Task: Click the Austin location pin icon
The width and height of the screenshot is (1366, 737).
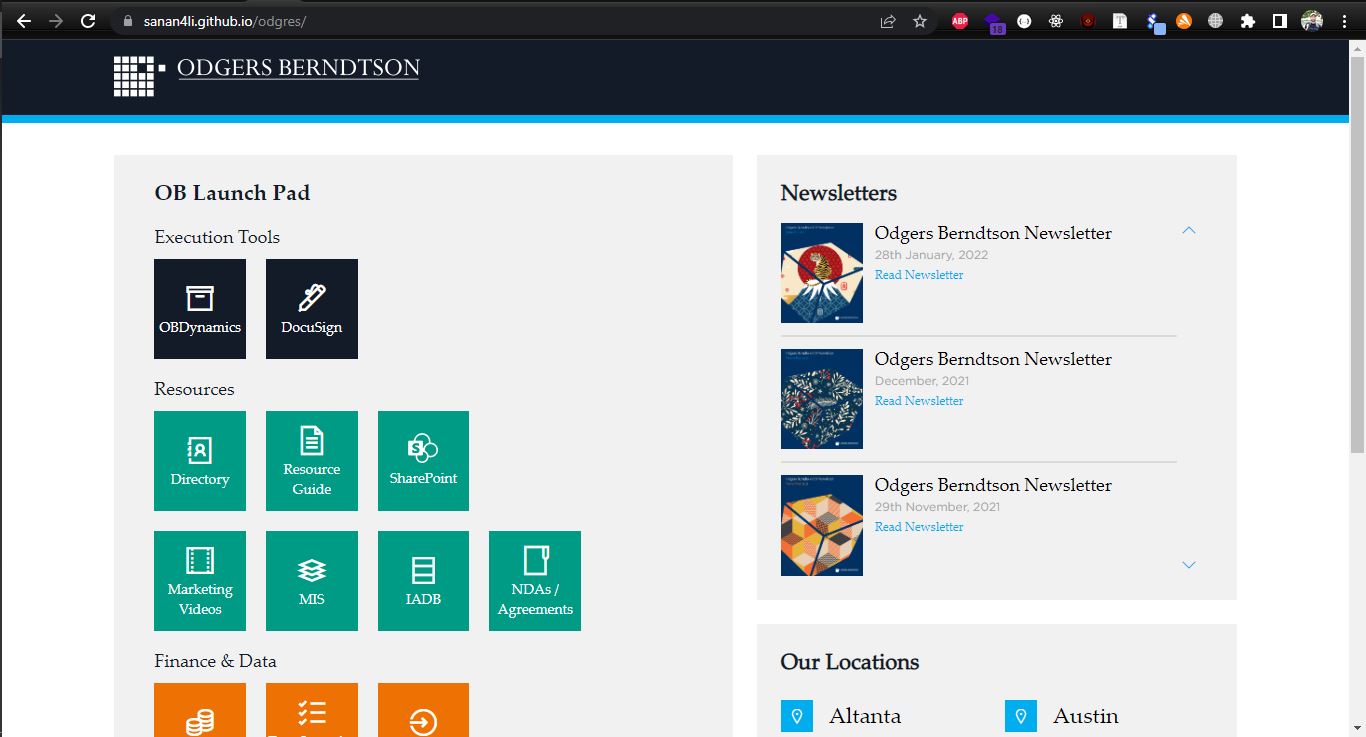Action: 1021,716
